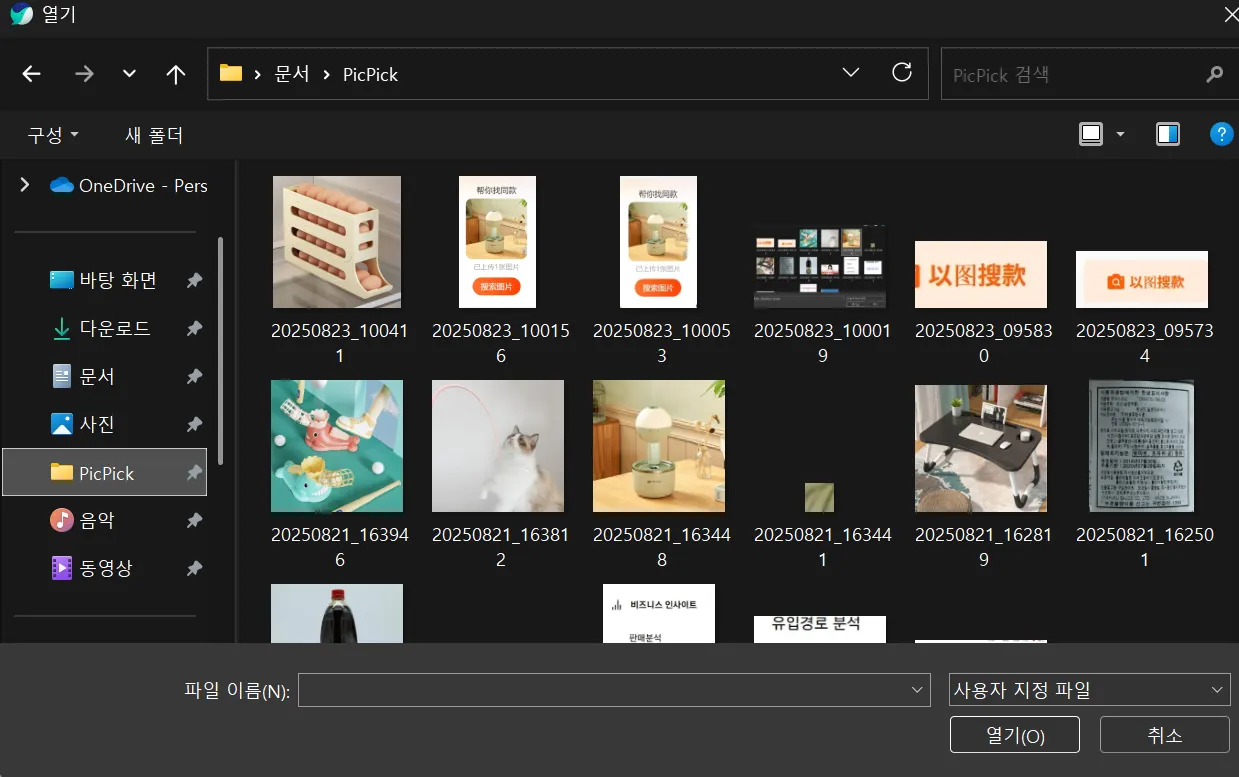Click the sidebar vertical scrollbar
Screen dimensions: 1239x777
[221, 350]
